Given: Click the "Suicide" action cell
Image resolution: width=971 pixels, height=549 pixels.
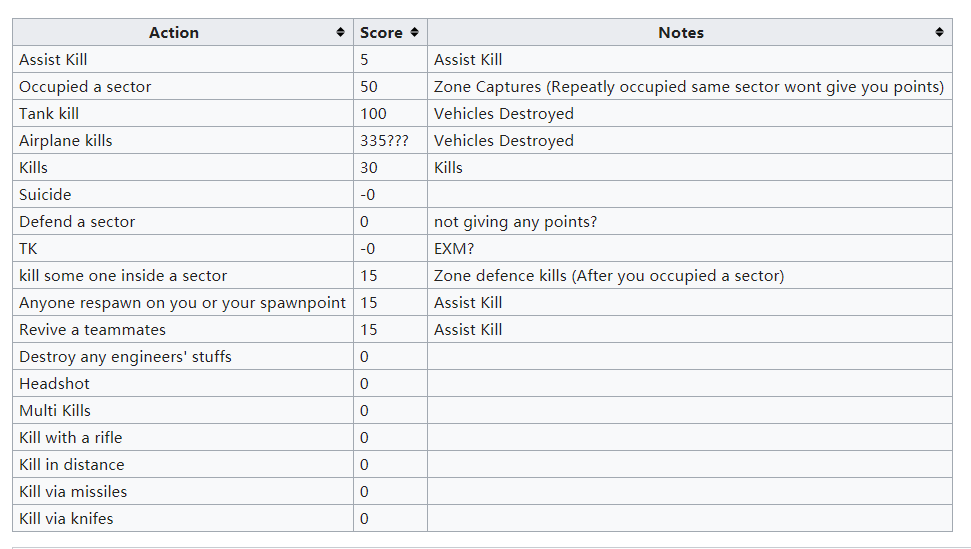Looking at the screenshot, I should click(x=45, y=195).
